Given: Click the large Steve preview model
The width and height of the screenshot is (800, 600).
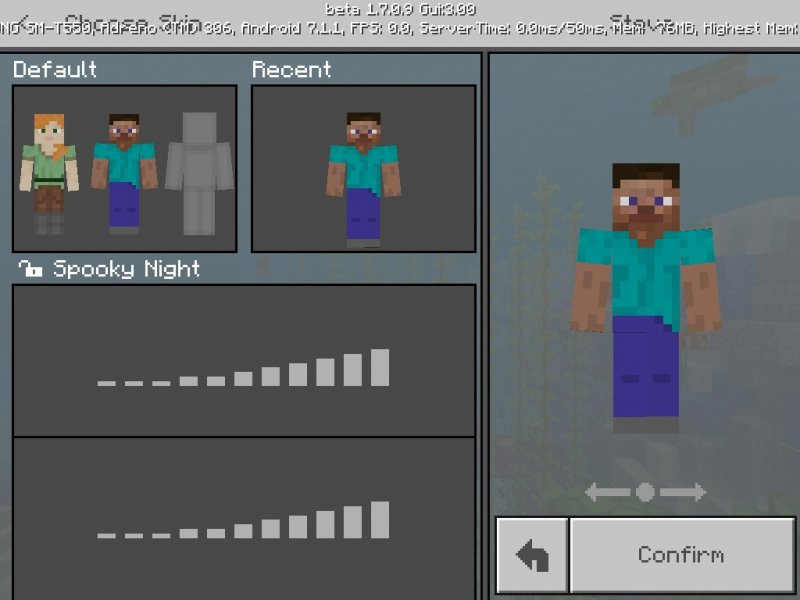Looking at the screenshot, I should click(x=646, y=298).
